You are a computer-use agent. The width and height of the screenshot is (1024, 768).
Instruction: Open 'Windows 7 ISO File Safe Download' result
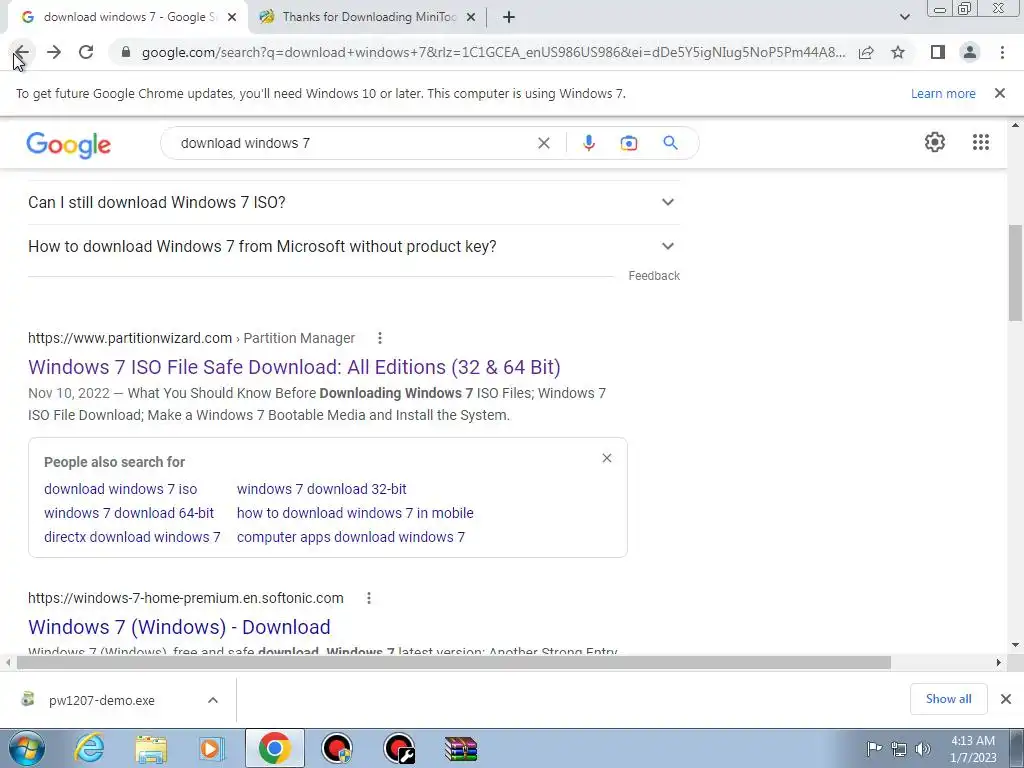(x=294, y=367)
